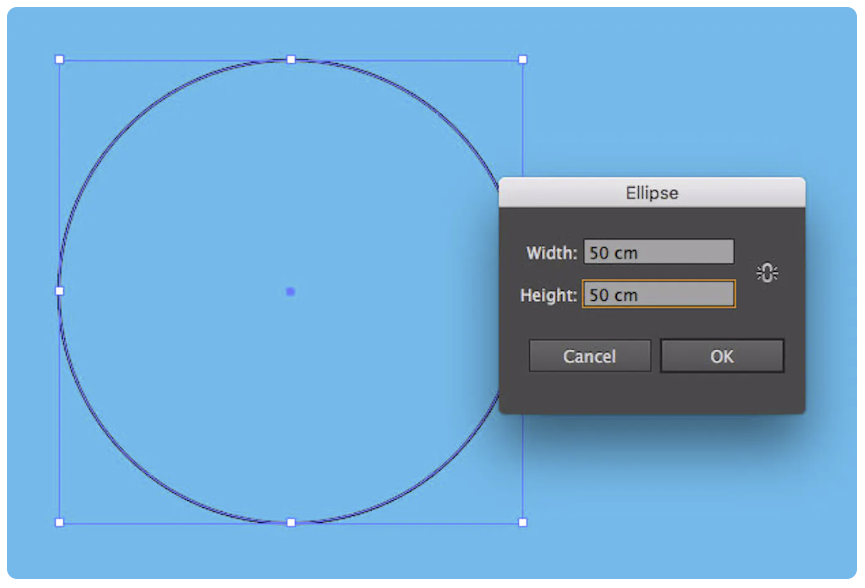Click the bottom-right bounding box handle
This screenshot has width=865, height=588.
coord(523,522)
